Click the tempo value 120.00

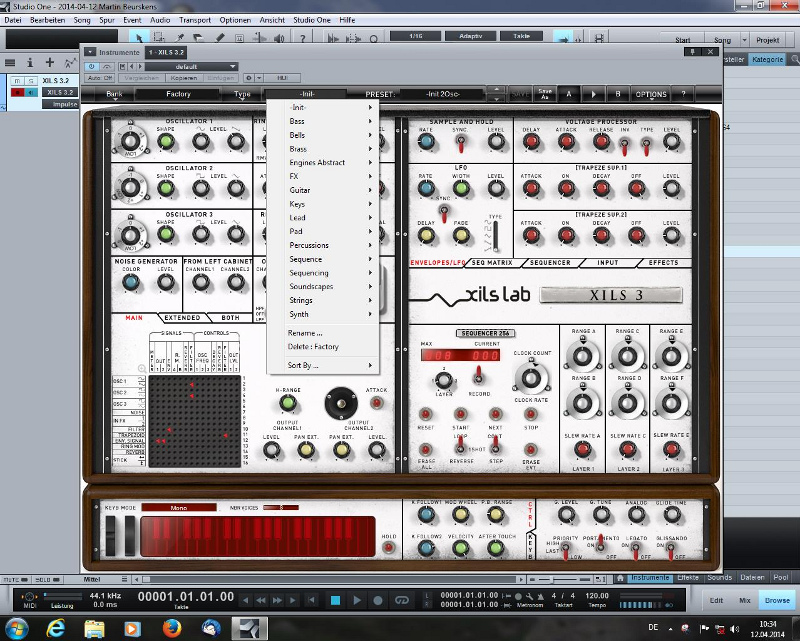[597, 596]
